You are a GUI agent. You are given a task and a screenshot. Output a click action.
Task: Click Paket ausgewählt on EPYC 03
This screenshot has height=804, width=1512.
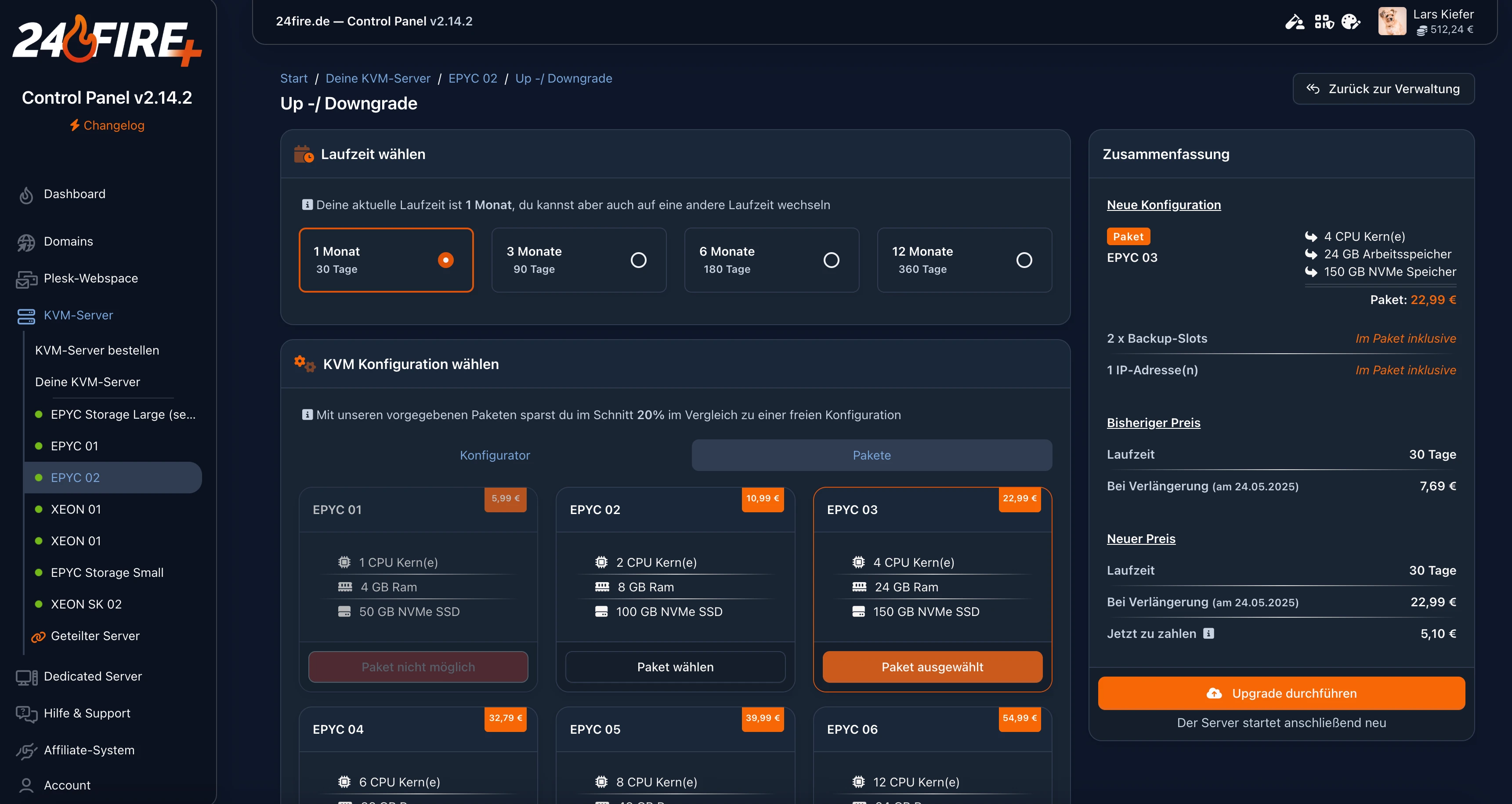pos(932,666)
